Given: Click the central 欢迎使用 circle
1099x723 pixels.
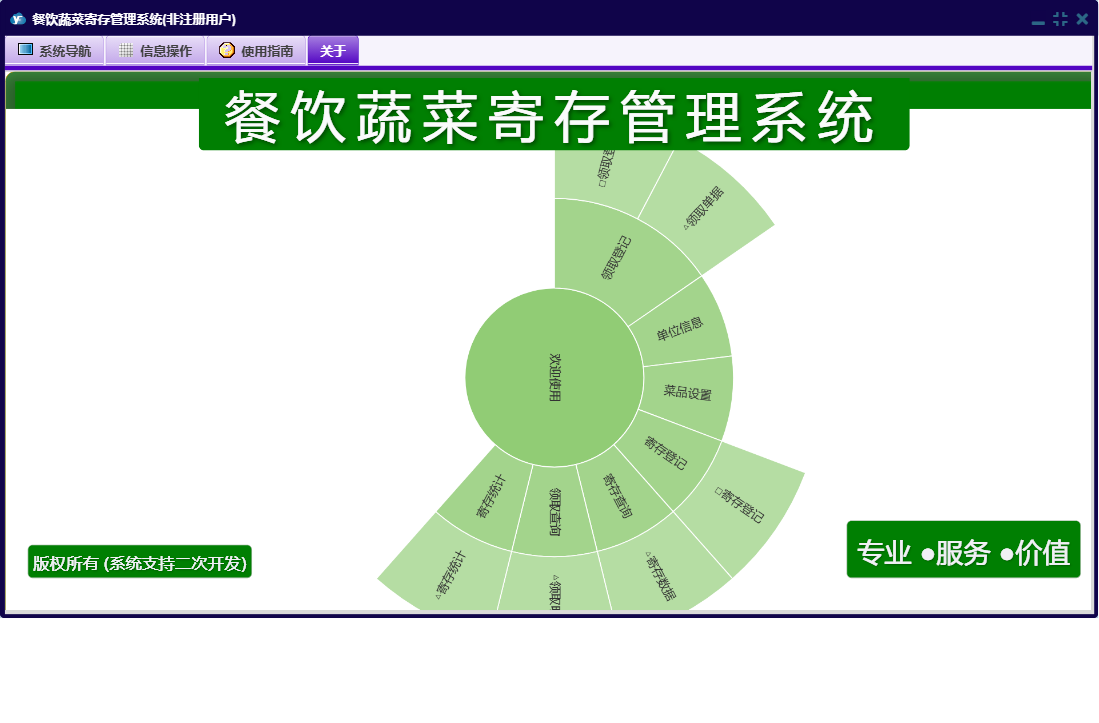Looking at the screenshot, I should click(554, 377).
